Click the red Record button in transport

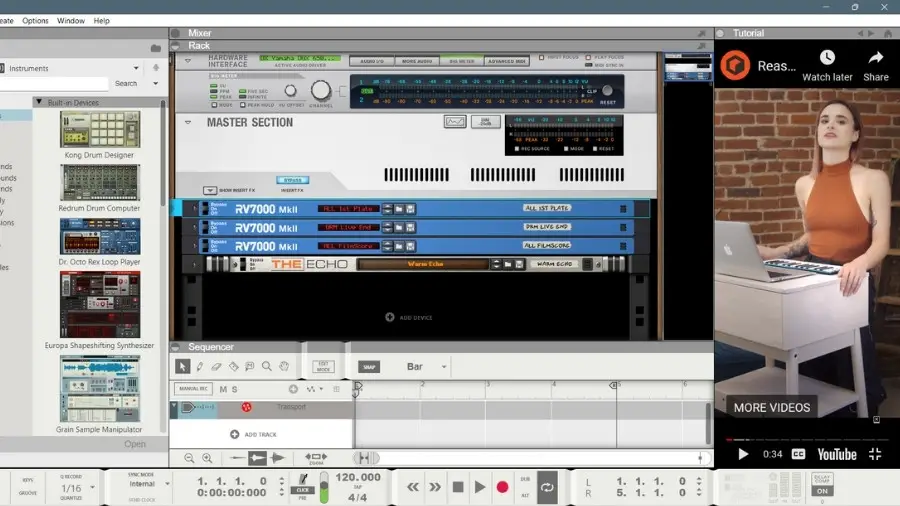(502, 487)
